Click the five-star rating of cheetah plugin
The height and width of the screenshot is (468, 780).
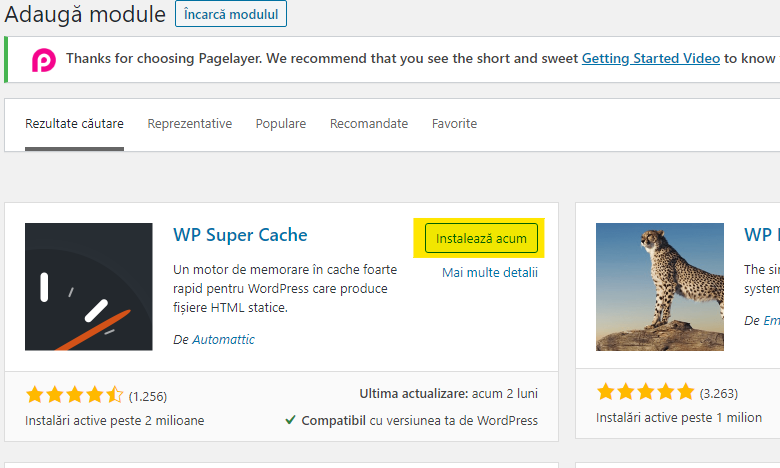646,392
